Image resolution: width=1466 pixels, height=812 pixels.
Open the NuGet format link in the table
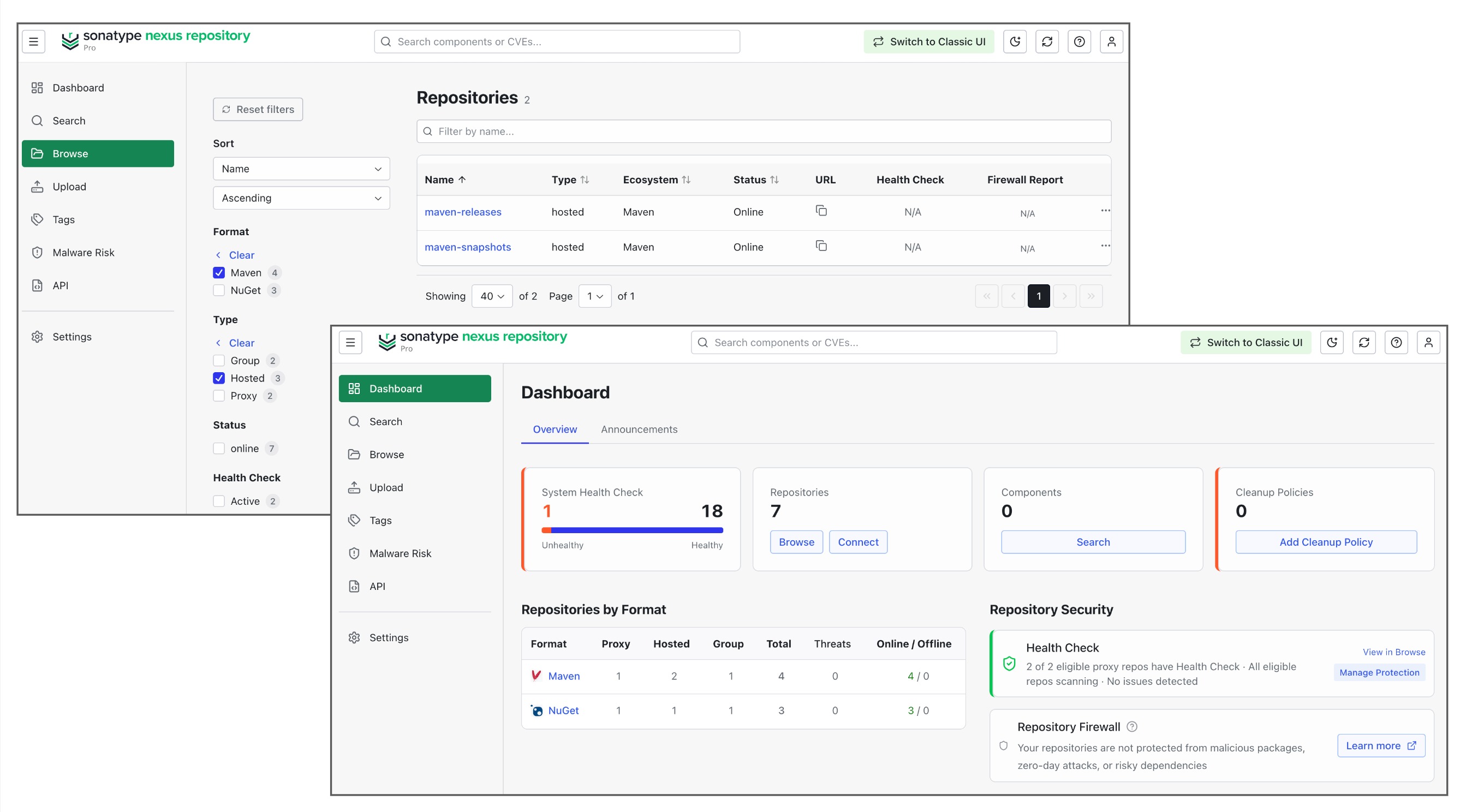563,710
